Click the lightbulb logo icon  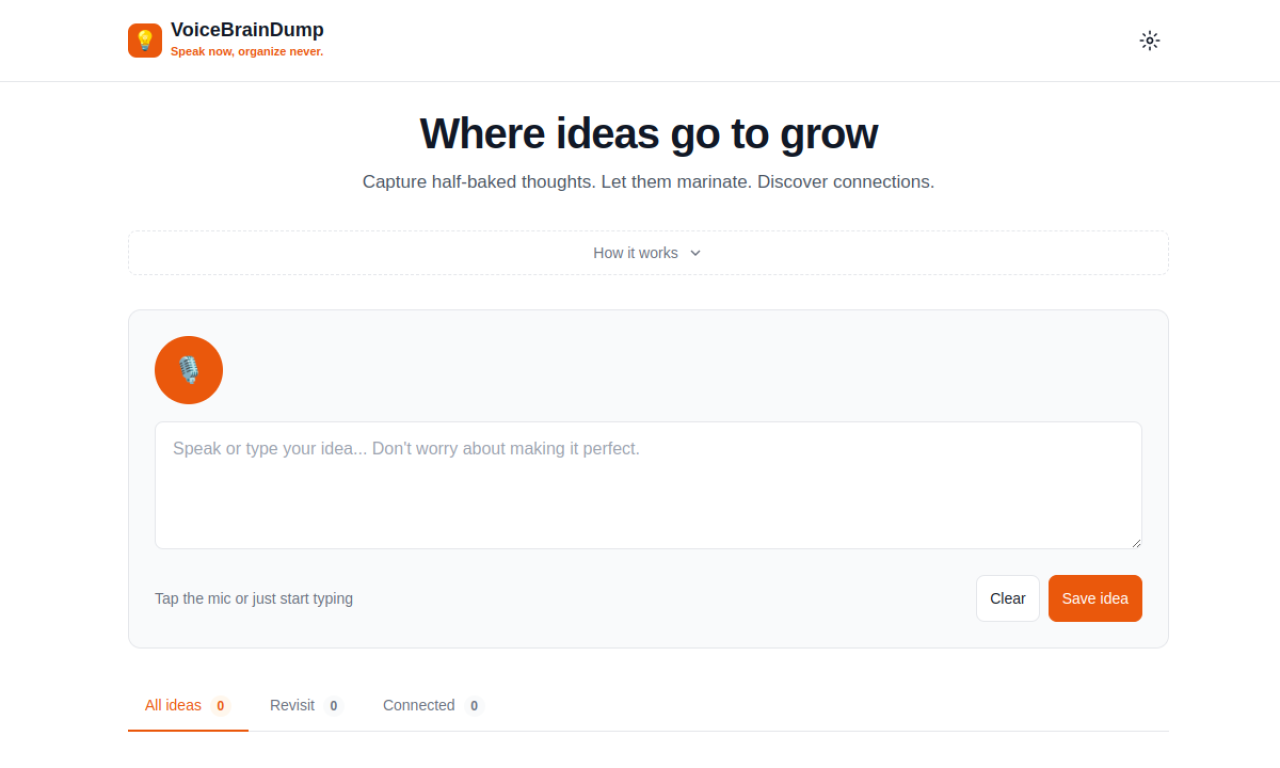[x=145, y=41]
